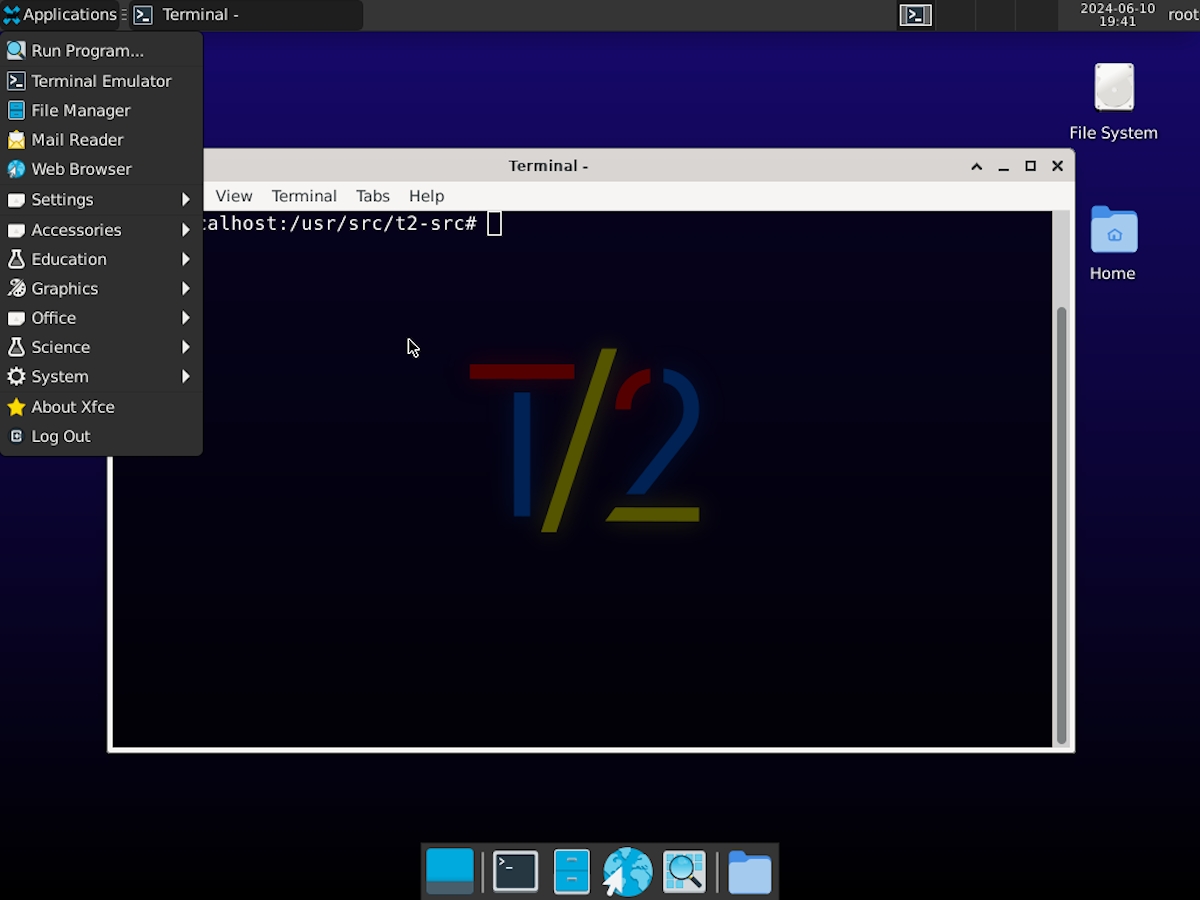Roll up the Terminal window with the arrow button
Viewport: 1200px width, 900px height.
[x=977, y=166]
